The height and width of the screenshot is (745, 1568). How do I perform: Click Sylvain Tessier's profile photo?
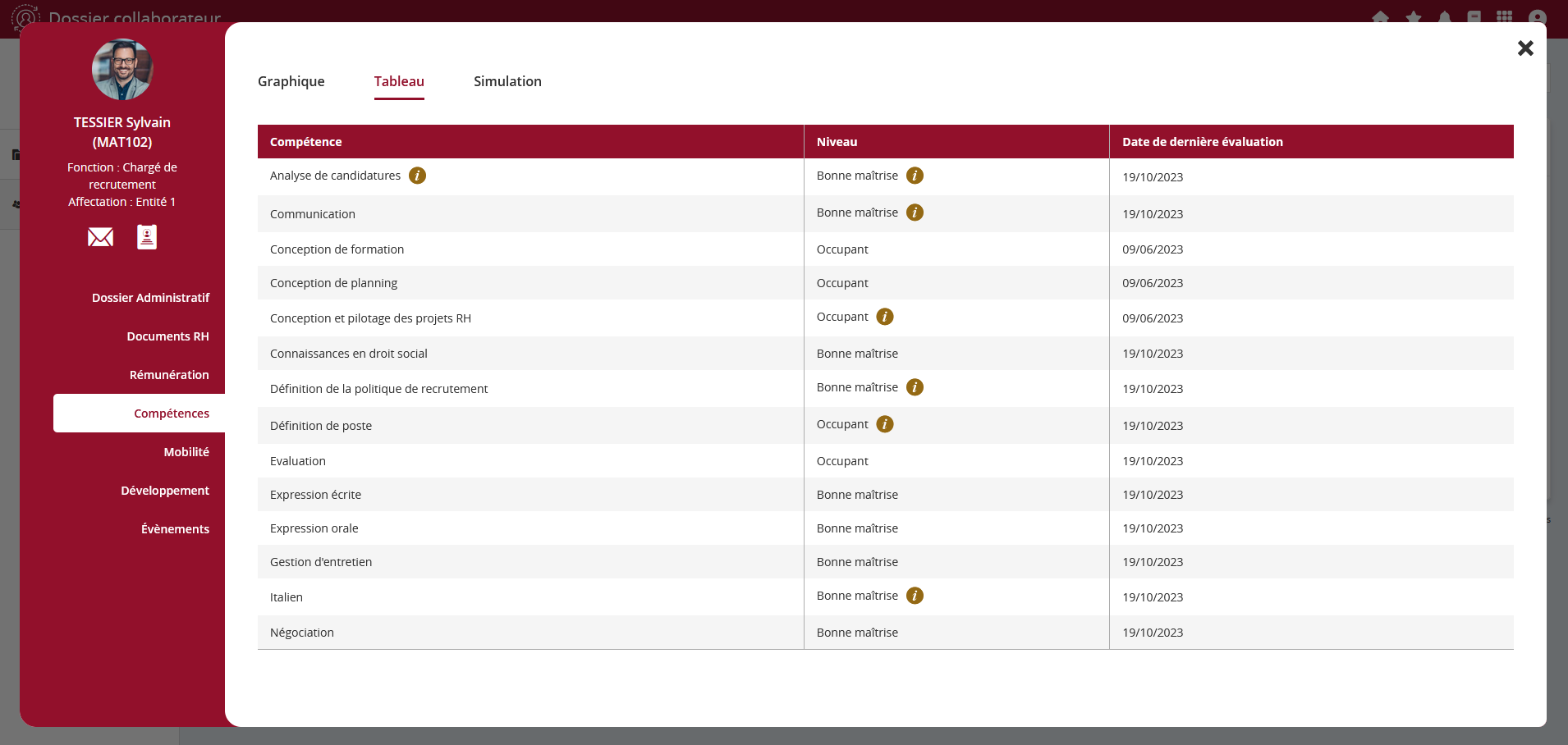click(122, 70)
